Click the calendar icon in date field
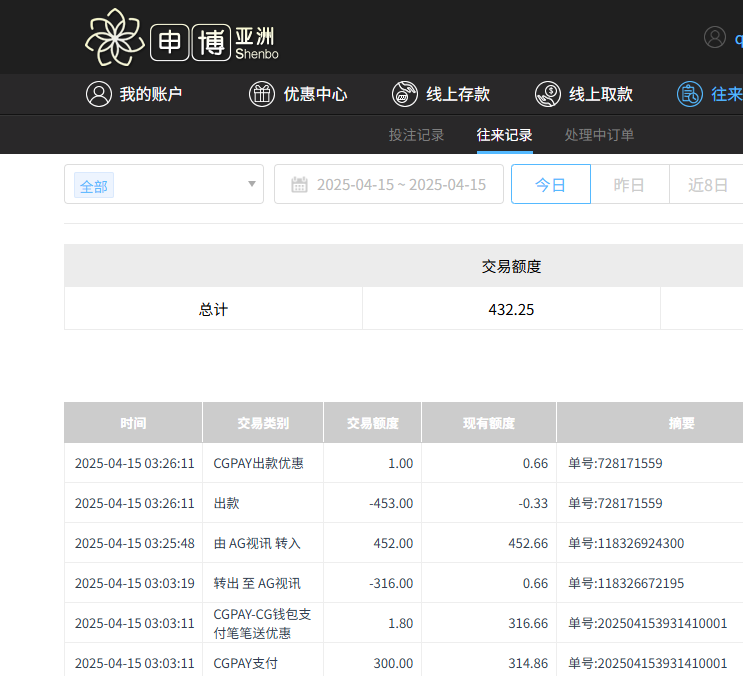 (x=299, y=184)
